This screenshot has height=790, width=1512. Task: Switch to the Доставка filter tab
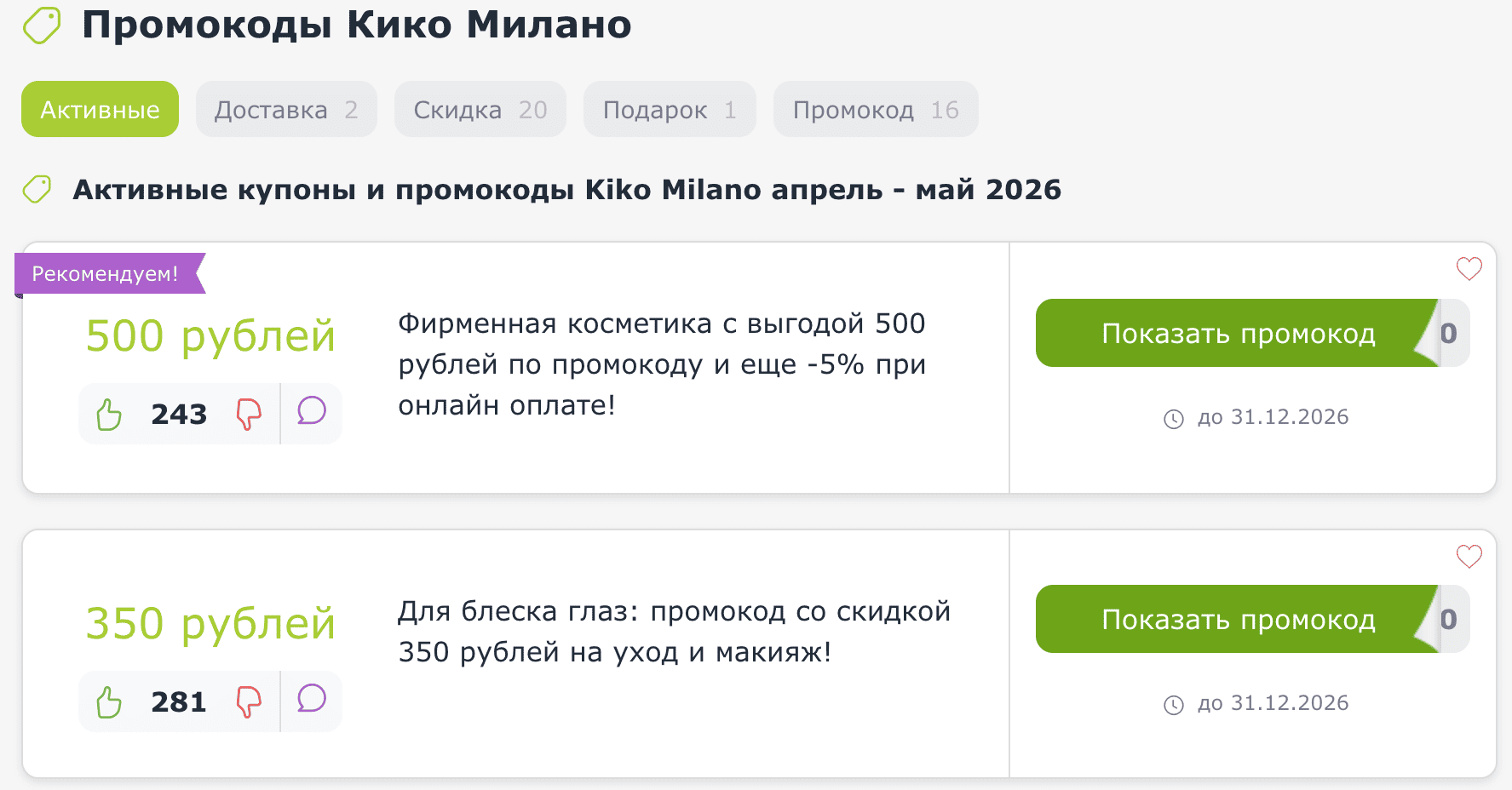[x=286, y=109]
